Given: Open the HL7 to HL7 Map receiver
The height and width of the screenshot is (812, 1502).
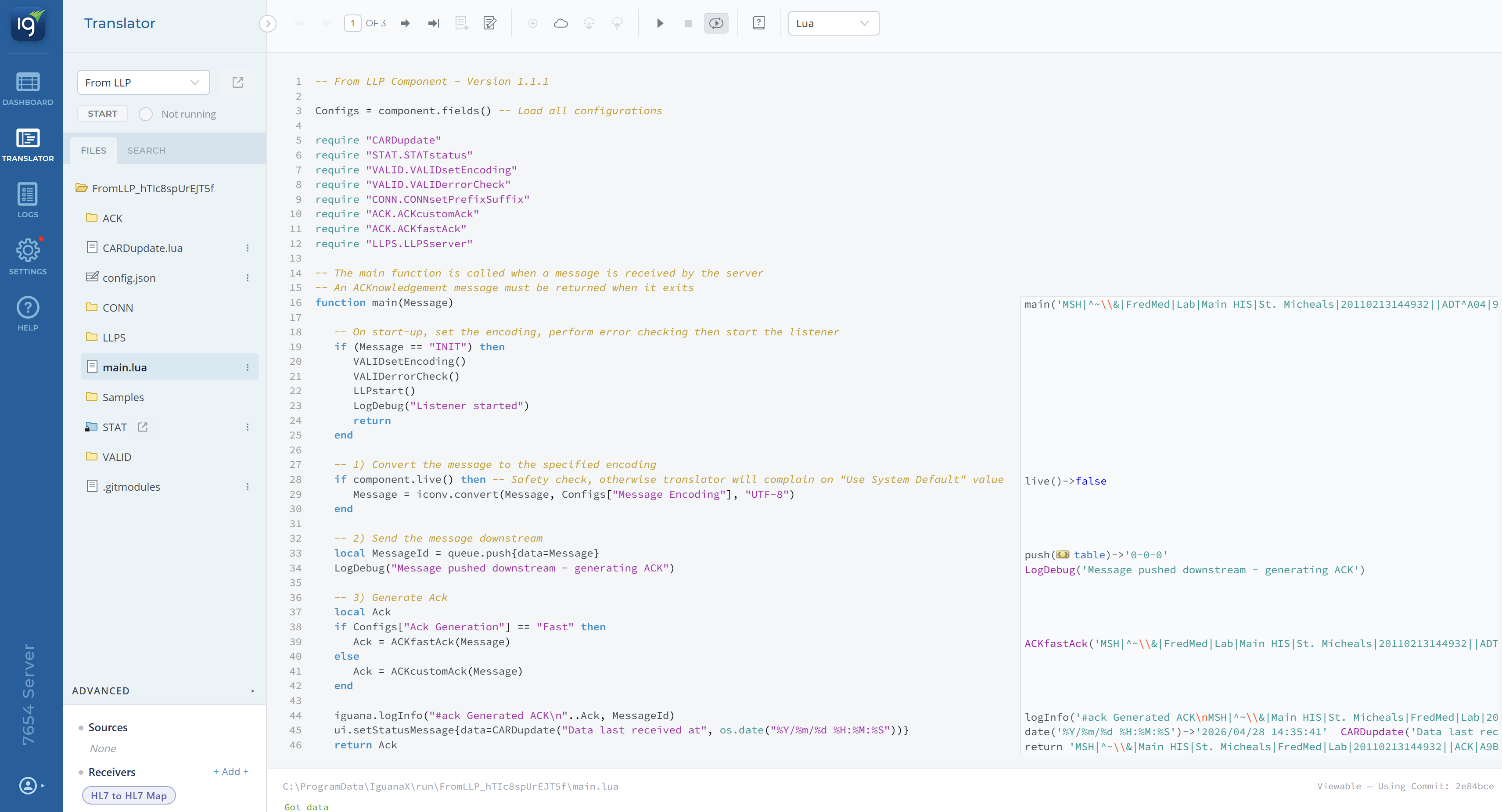Looking at the screenshot, I should click(x=129, y=796).
